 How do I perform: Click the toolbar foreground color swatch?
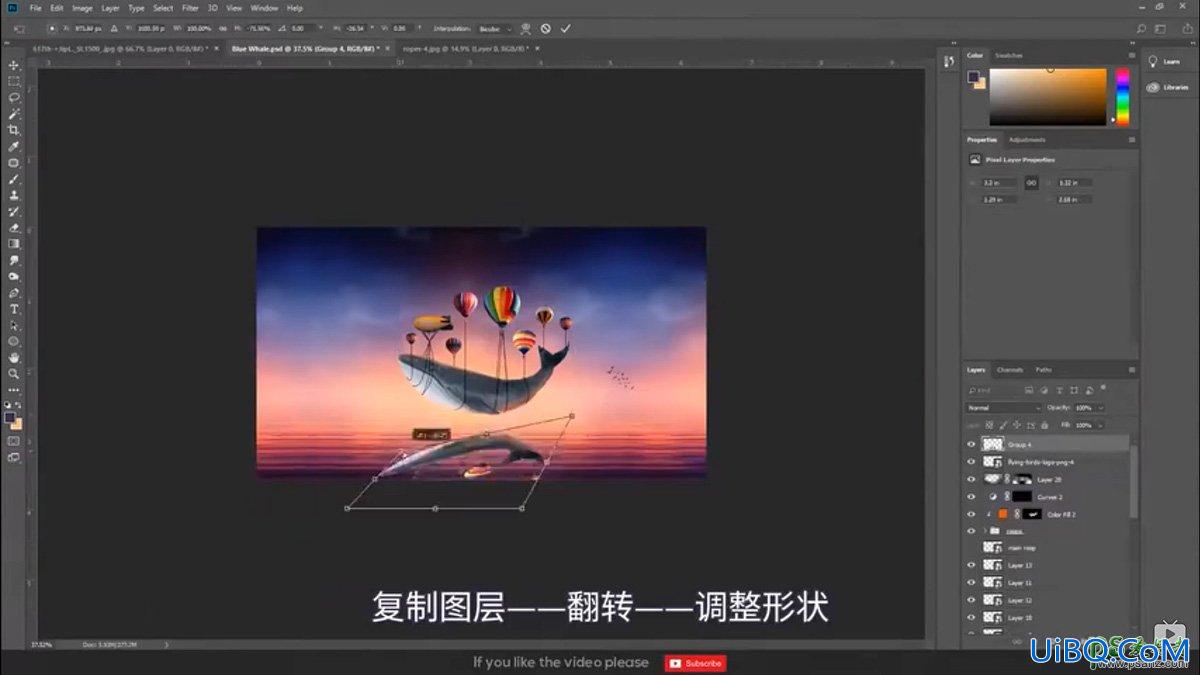click(x=10, y=417)
